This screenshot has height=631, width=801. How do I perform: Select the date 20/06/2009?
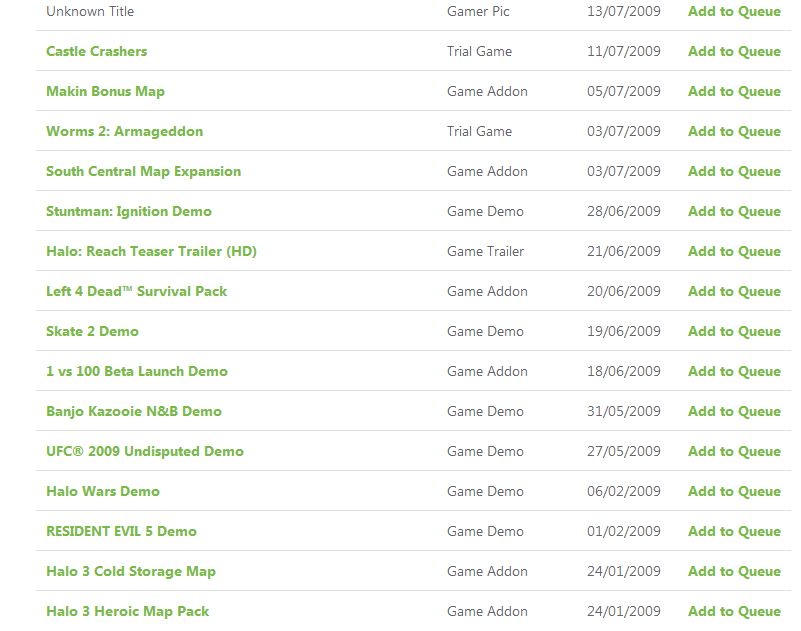click(624, 291)
